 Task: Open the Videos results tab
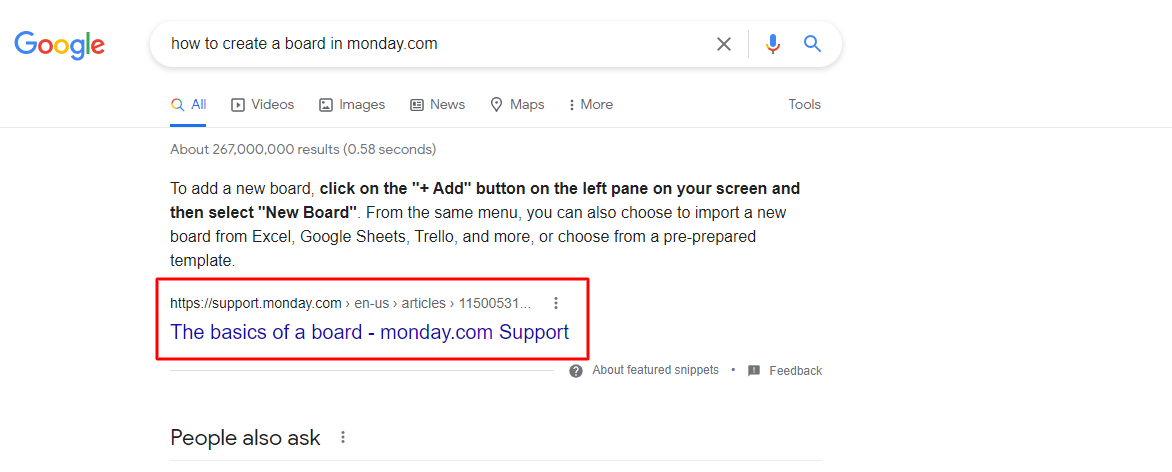point(263,104)
